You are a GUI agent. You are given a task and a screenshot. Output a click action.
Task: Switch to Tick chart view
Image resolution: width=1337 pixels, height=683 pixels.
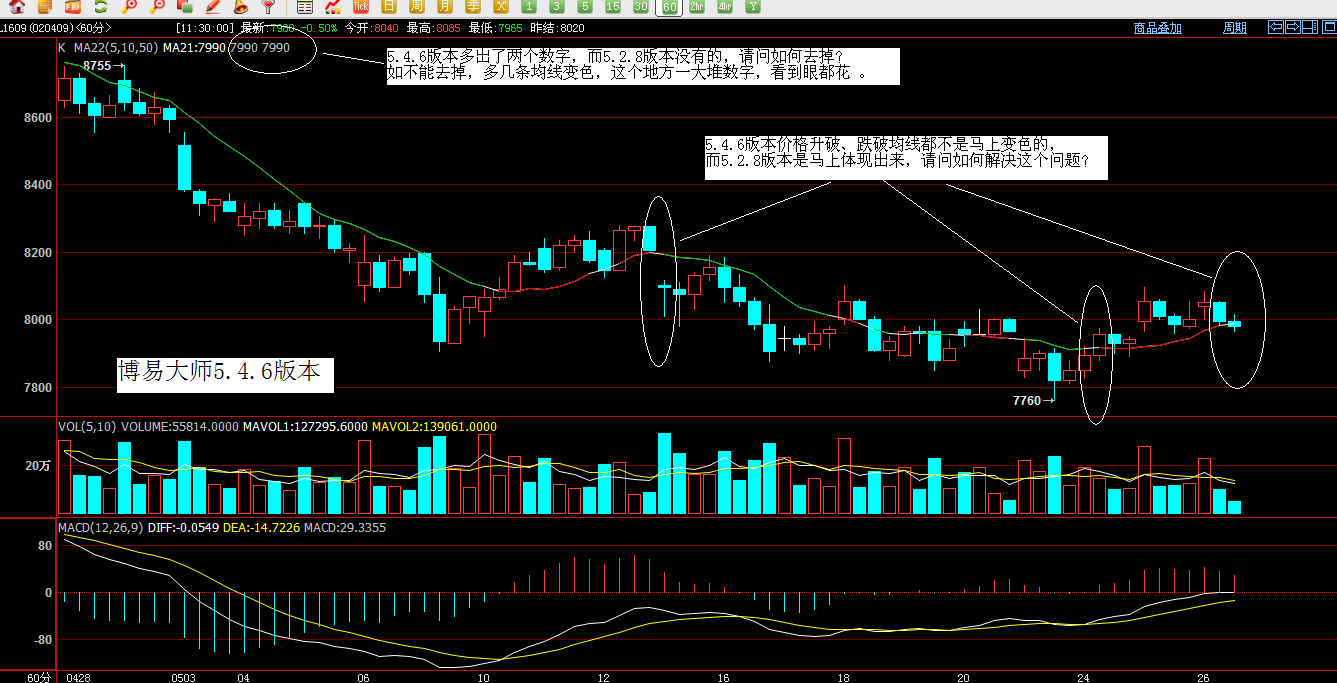[361, 7]
